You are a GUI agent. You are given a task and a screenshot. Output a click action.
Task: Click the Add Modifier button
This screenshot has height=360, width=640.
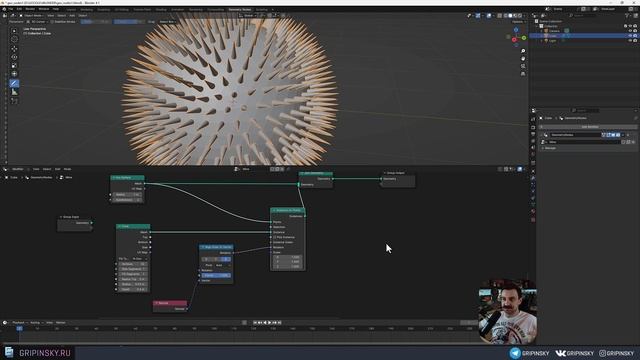click(x=588, y=127)
